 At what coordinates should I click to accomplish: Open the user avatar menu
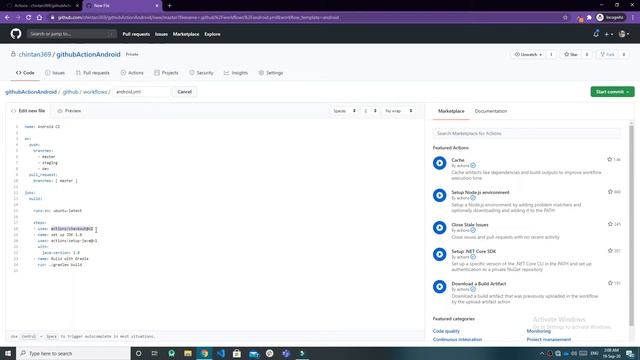click(x=624, y=34)
